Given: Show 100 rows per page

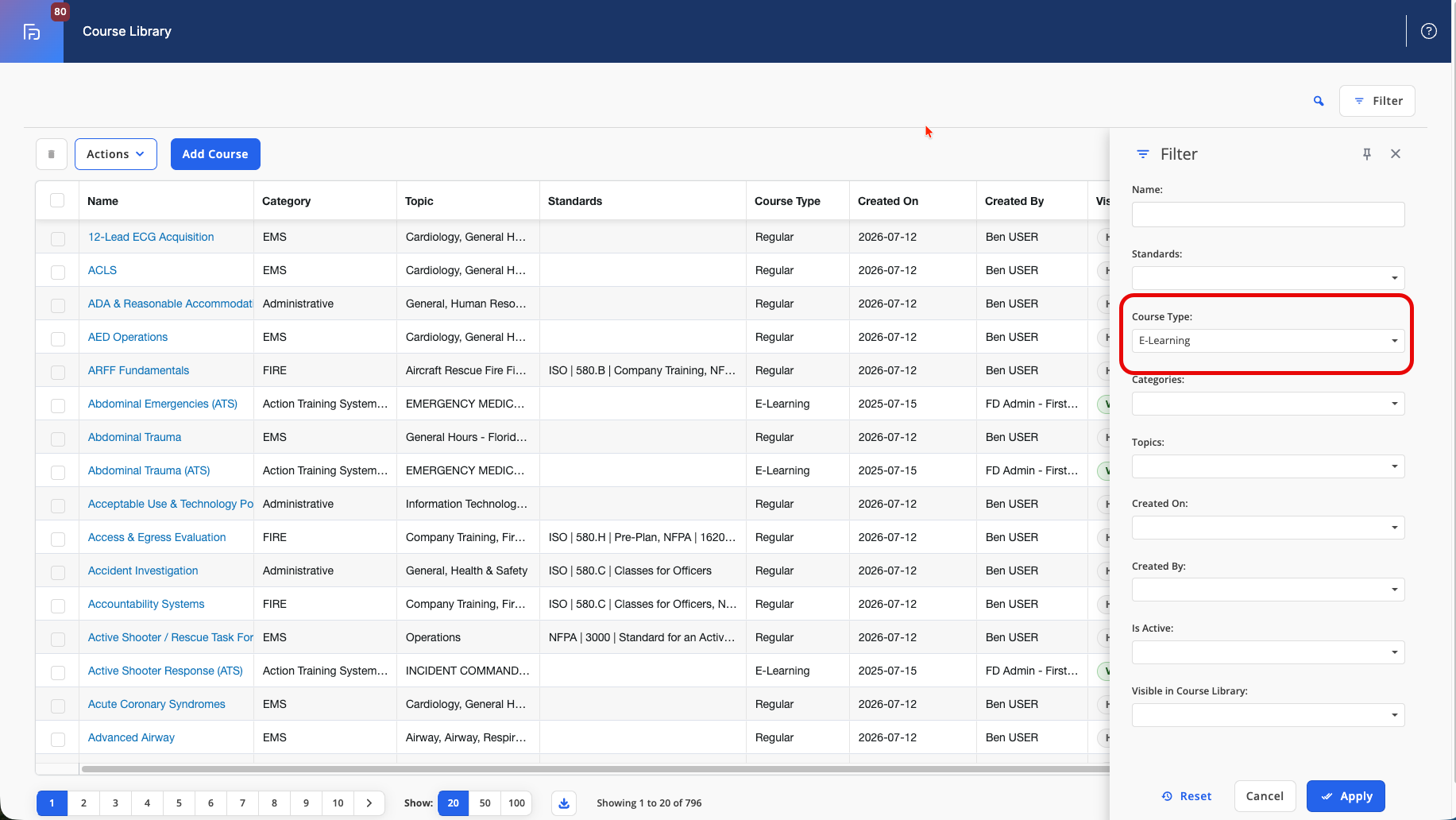Looking at the screenshot, I should tap(516, 803).
